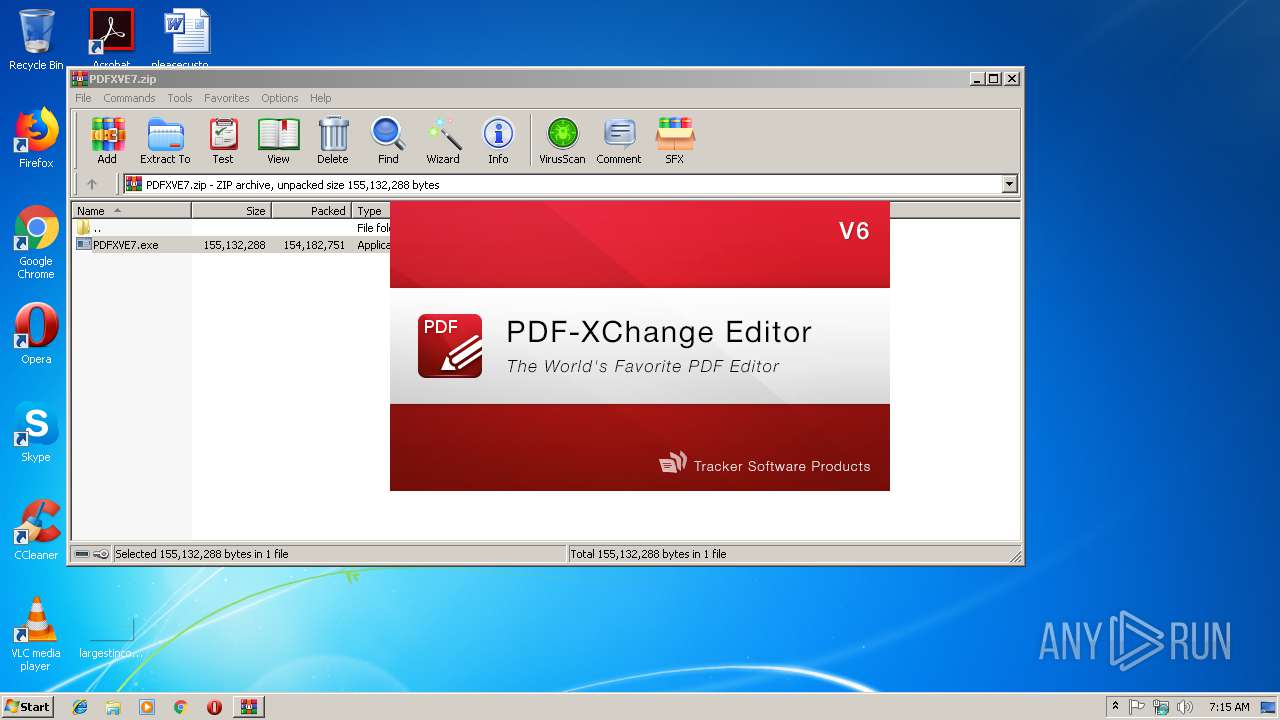Run the Test archive tool

[223, 140]
